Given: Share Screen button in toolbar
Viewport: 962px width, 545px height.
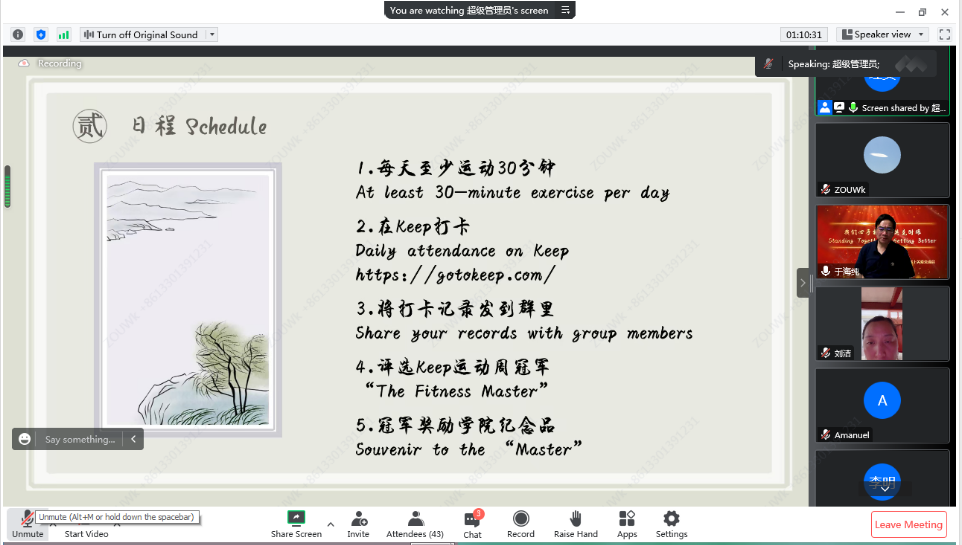Looking at the screenshot, I should 296,525.
